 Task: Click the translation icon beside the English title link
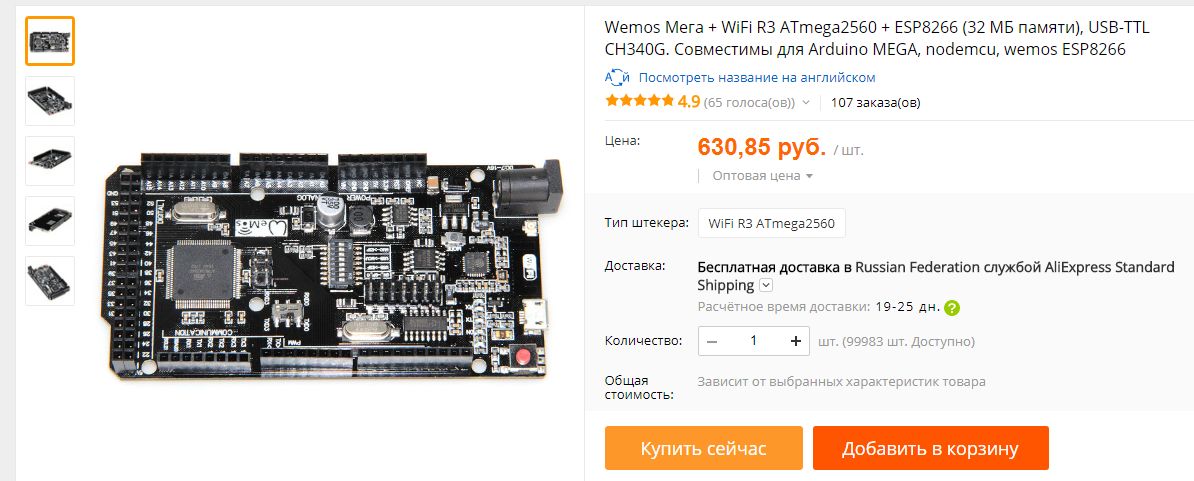coord(617,78)
